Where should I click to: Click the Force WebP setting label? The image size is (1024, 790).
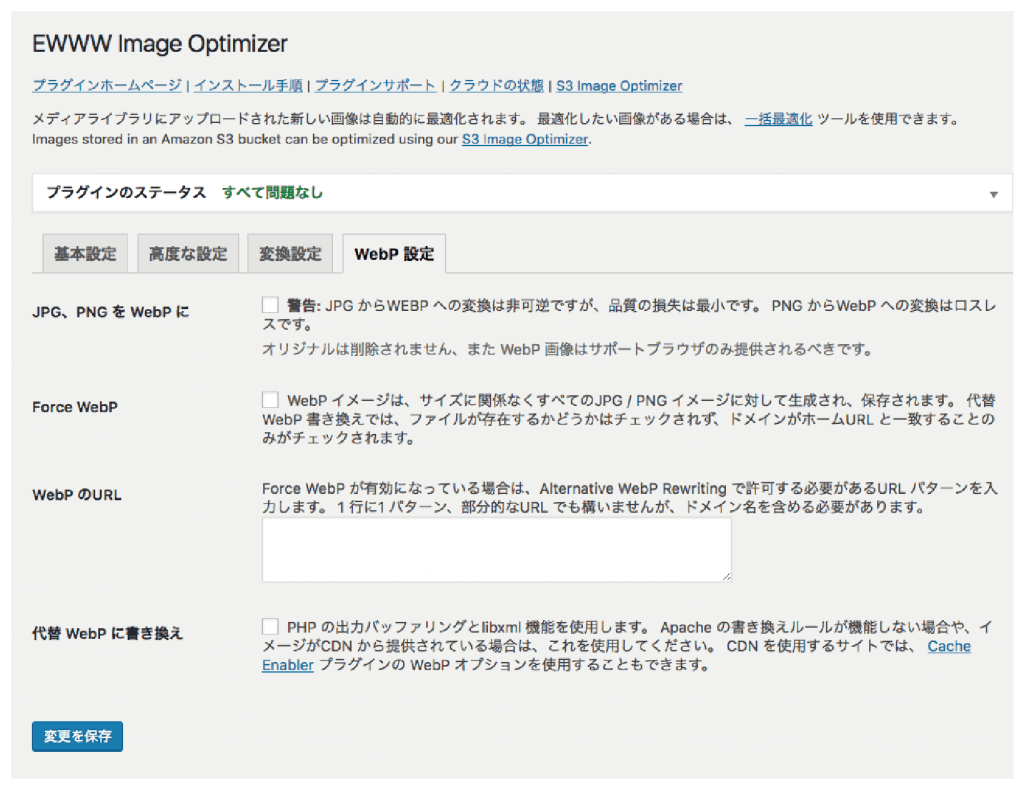pyautogui.click(x=75, y=407)
